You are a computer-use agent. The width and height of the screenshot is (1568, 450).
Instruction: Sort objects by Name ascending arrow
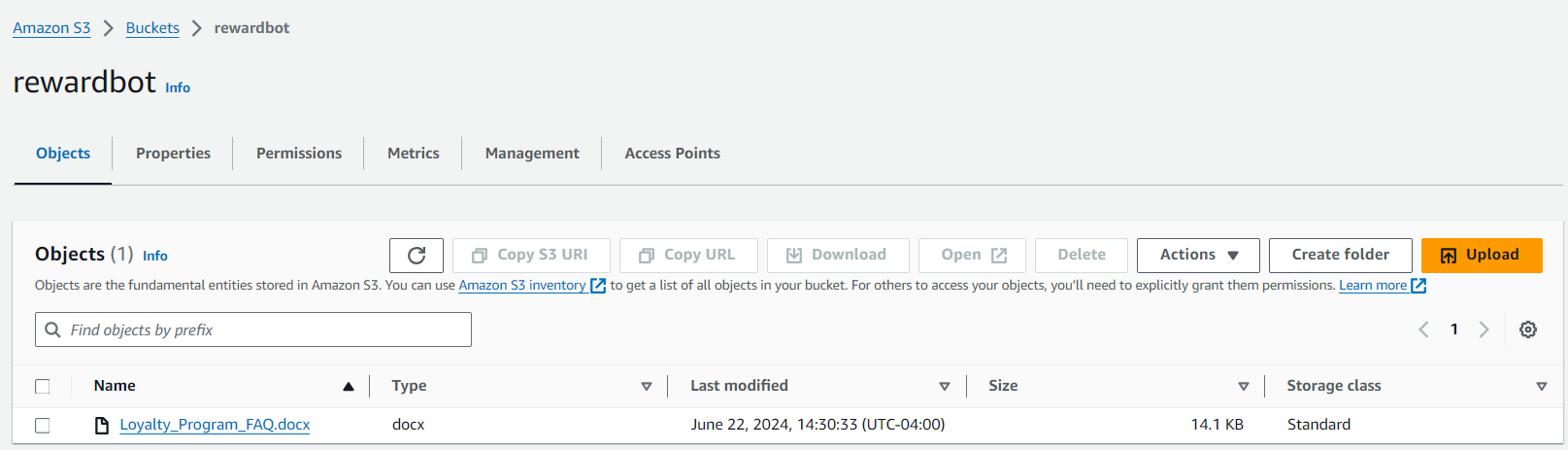point(349,387)
